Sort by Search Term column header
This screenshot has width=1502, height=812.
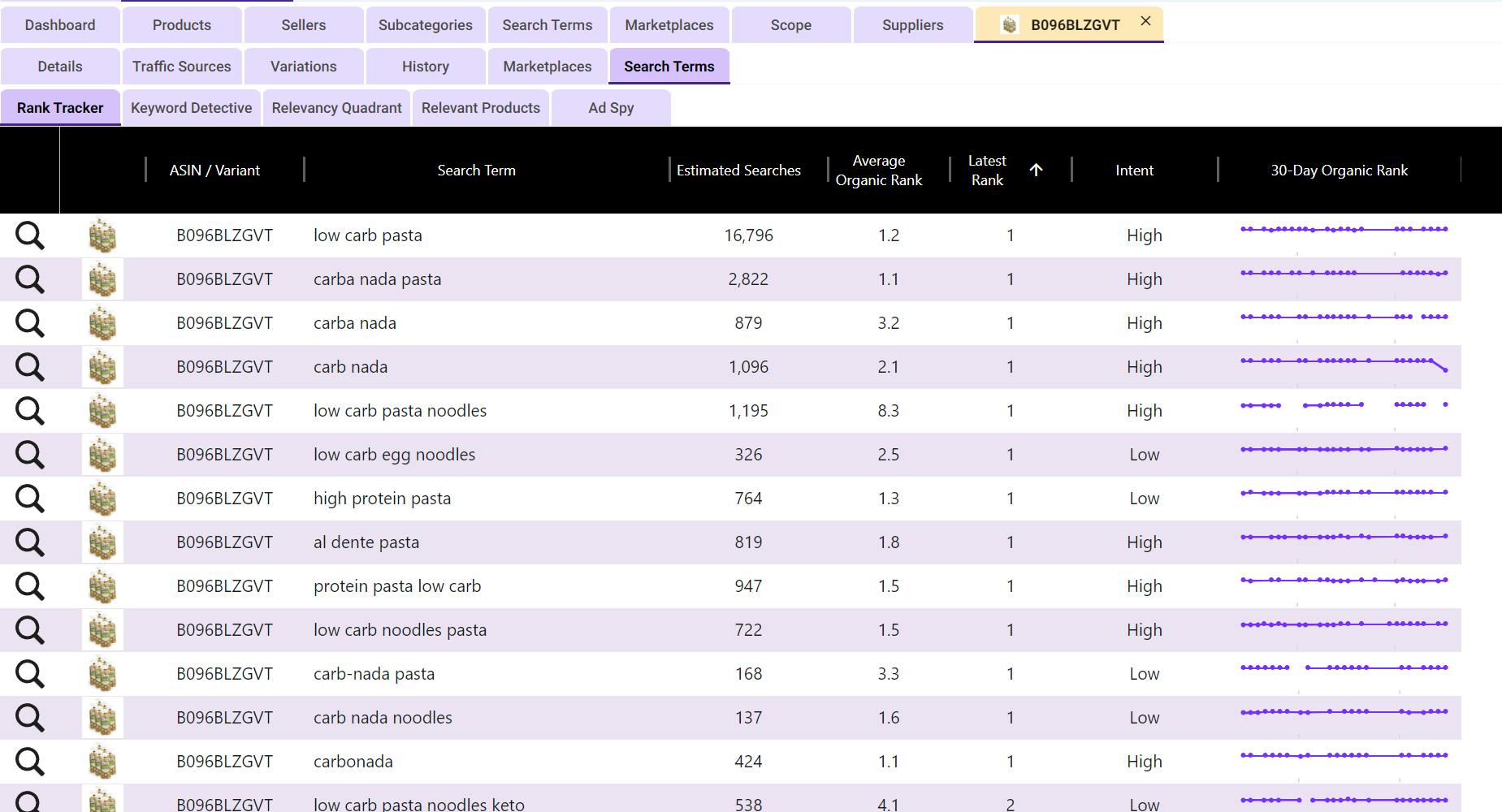click(x=476, y=171)
